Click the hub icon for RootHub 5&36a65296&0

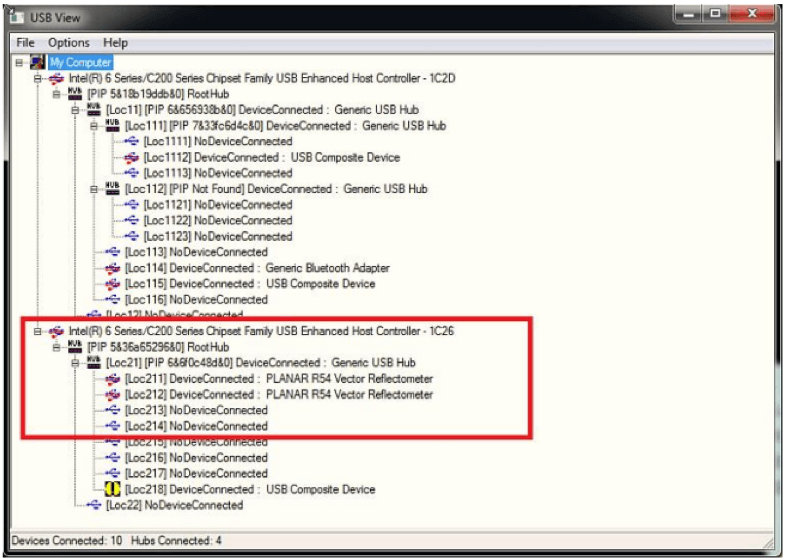point(75,347)
